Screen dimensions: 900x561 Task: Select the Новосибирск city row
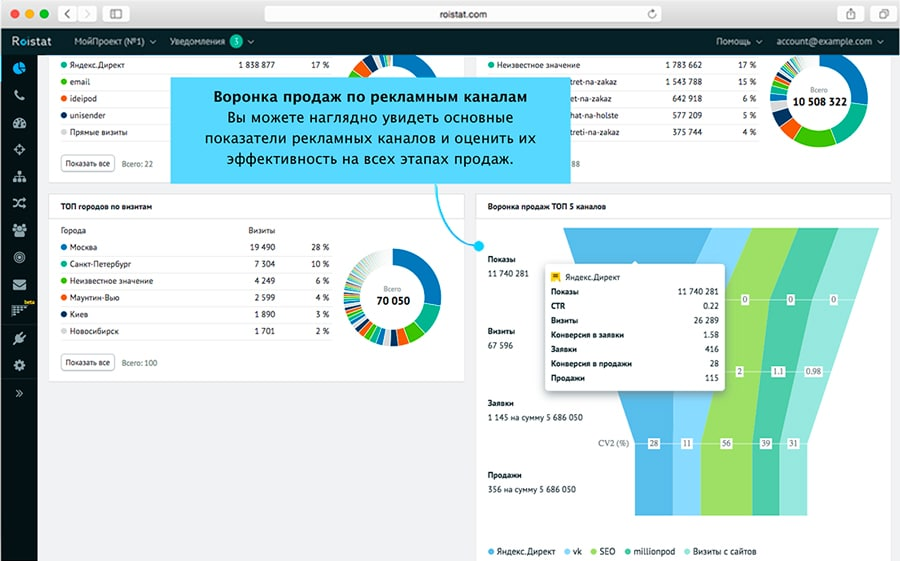195,331
